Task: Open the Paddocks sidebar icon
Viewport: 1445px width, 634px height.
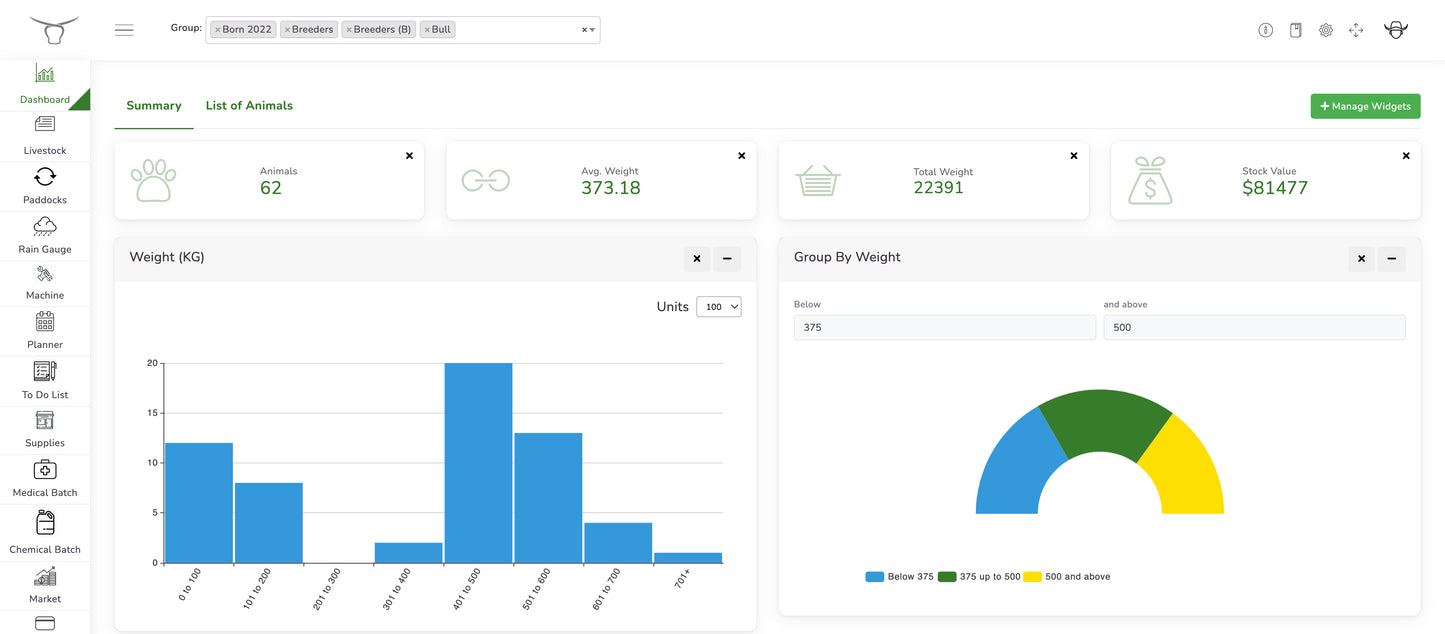Action: click(45, 185)
